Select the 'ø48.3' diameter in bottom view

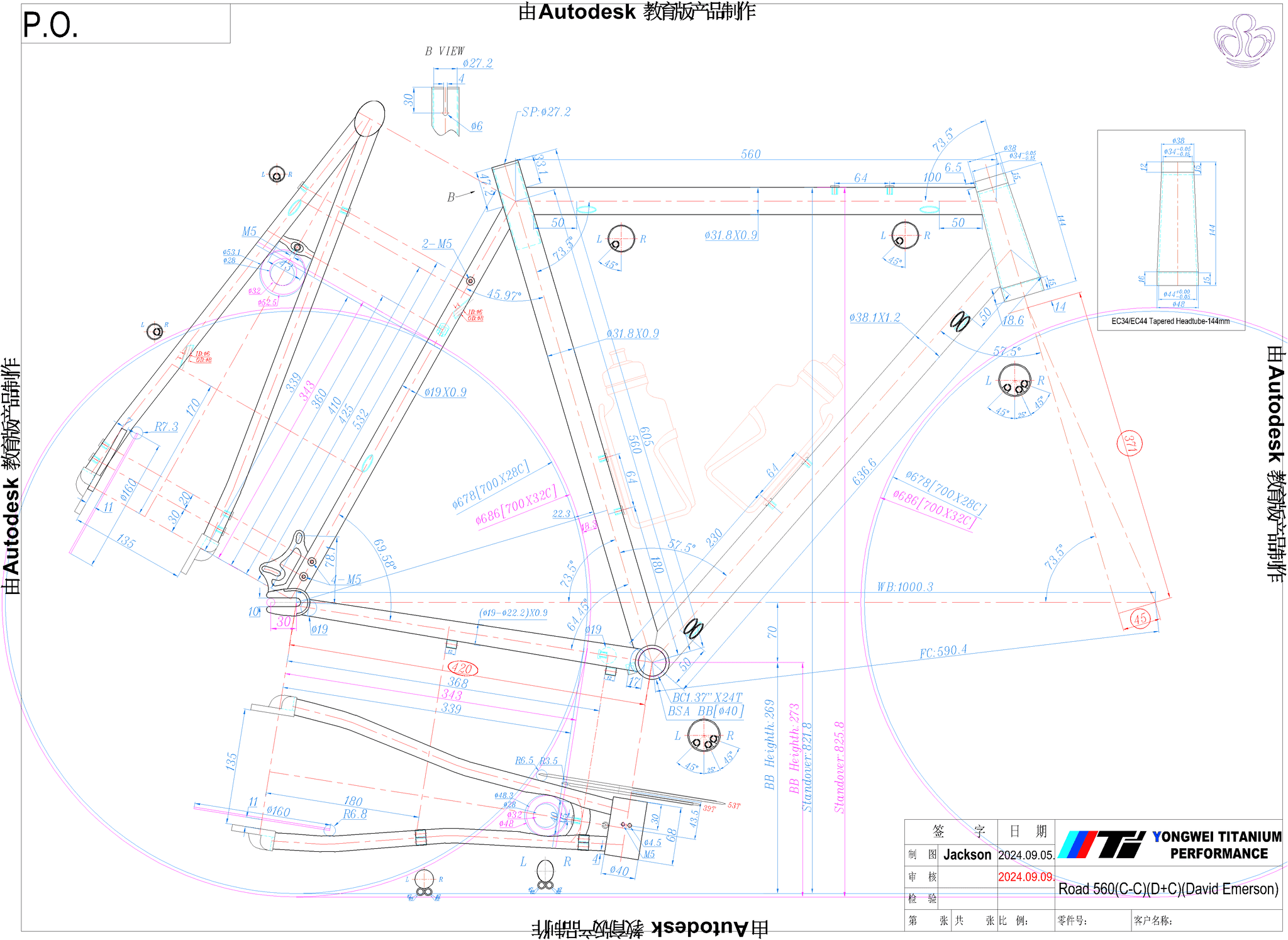click(x=504, y=795)
